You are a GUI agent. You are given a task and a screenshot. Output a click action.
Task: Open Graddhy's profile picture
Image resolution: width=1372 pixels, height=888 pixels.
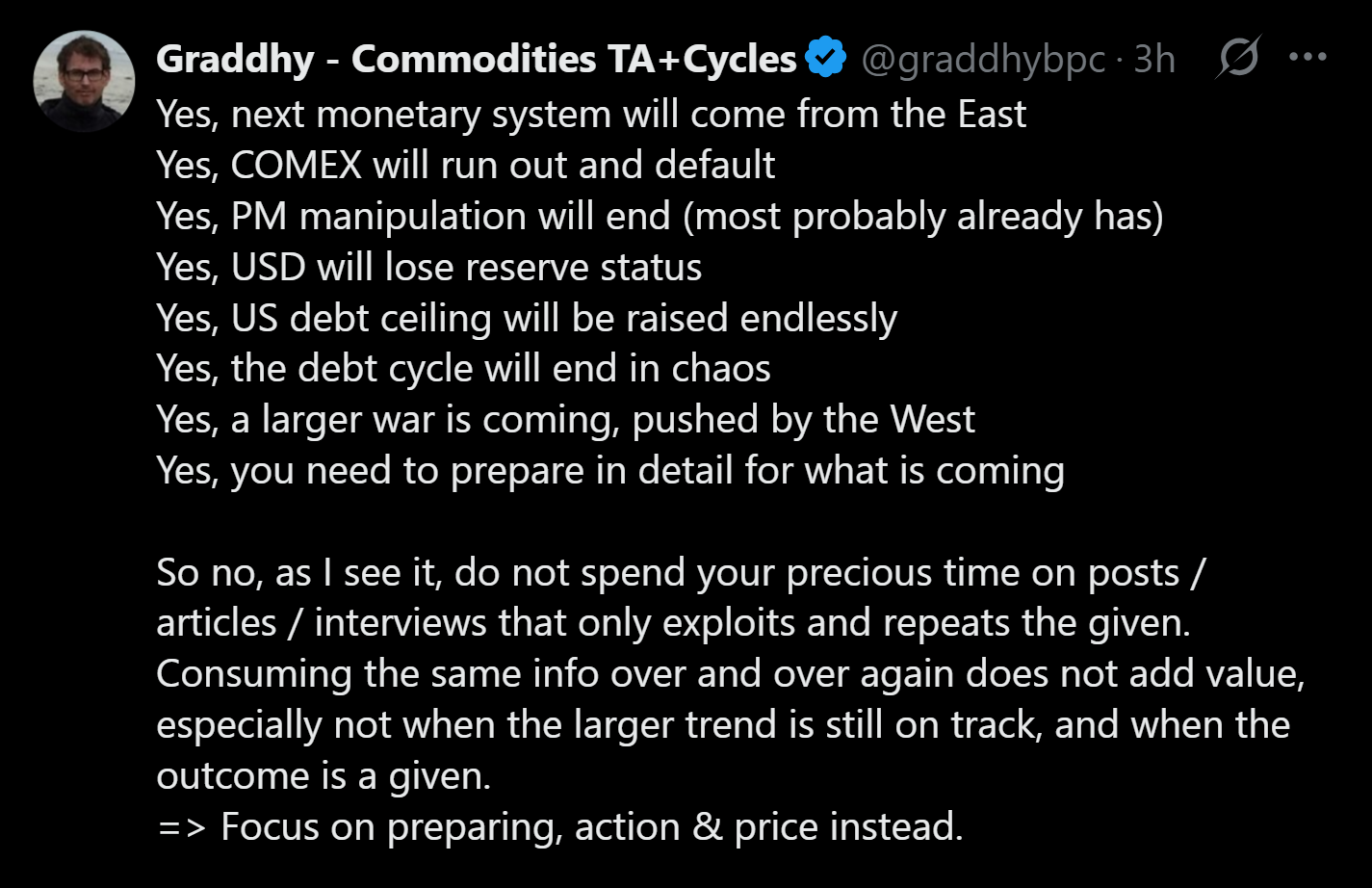point(84,81)
